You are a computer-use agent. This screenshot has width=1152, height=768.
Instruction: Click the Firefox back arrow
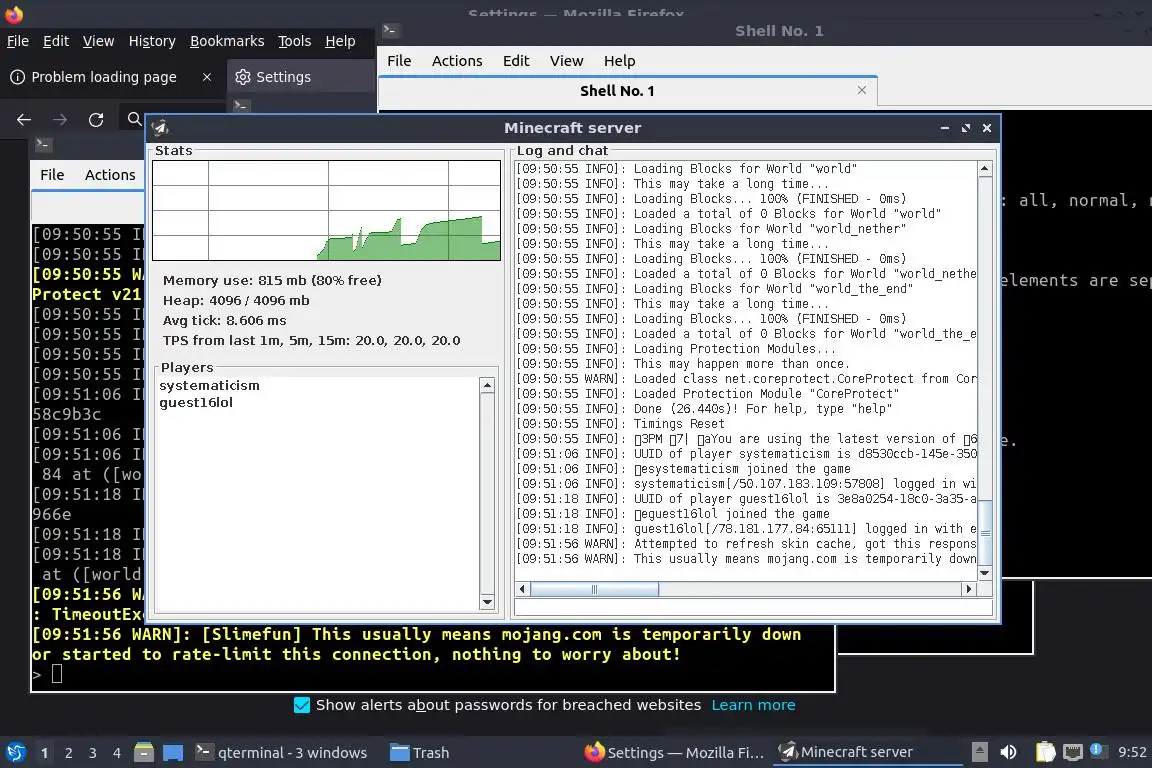click(24, 120)
